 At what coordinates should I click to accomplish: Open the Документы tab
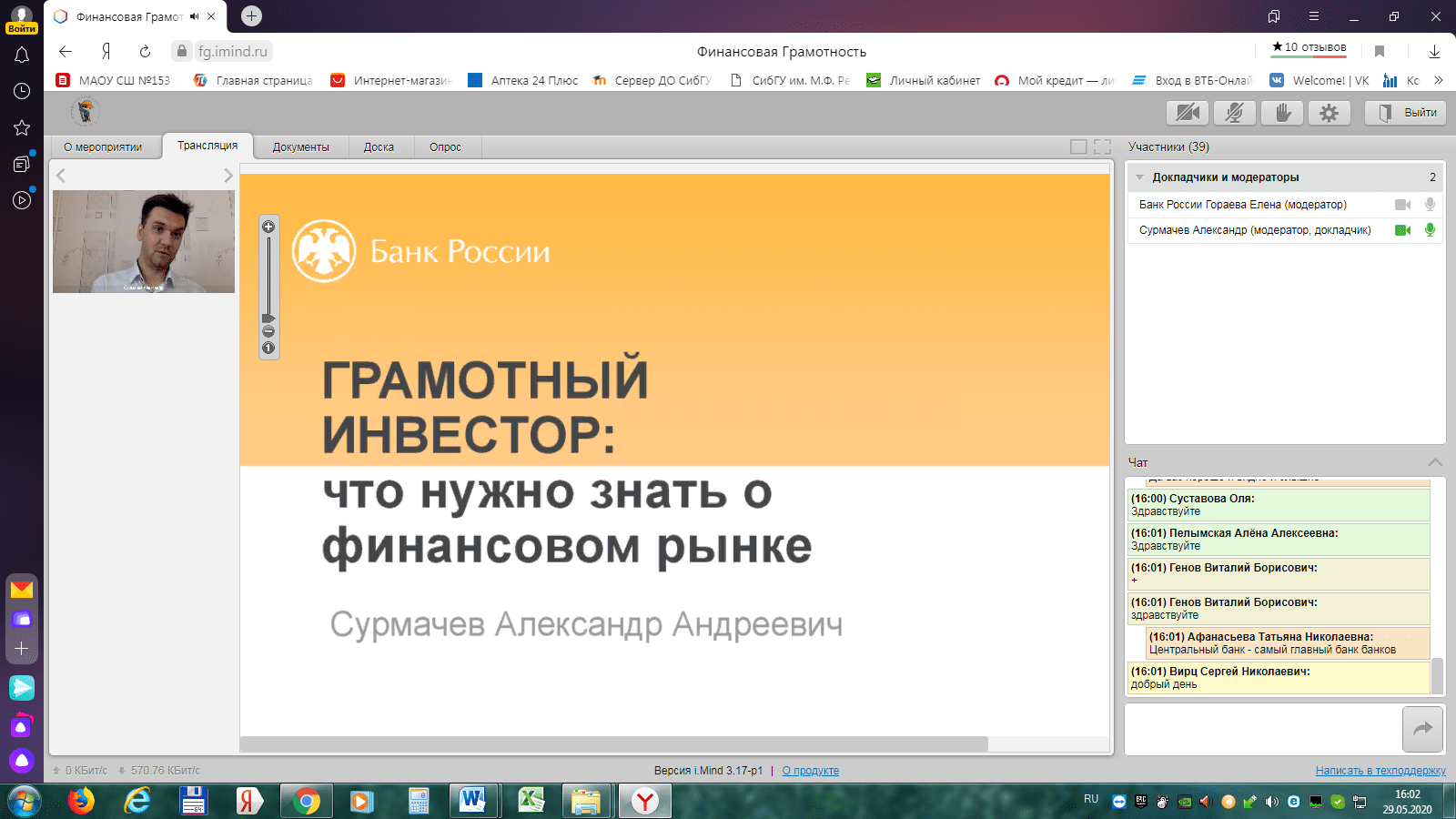301,147
